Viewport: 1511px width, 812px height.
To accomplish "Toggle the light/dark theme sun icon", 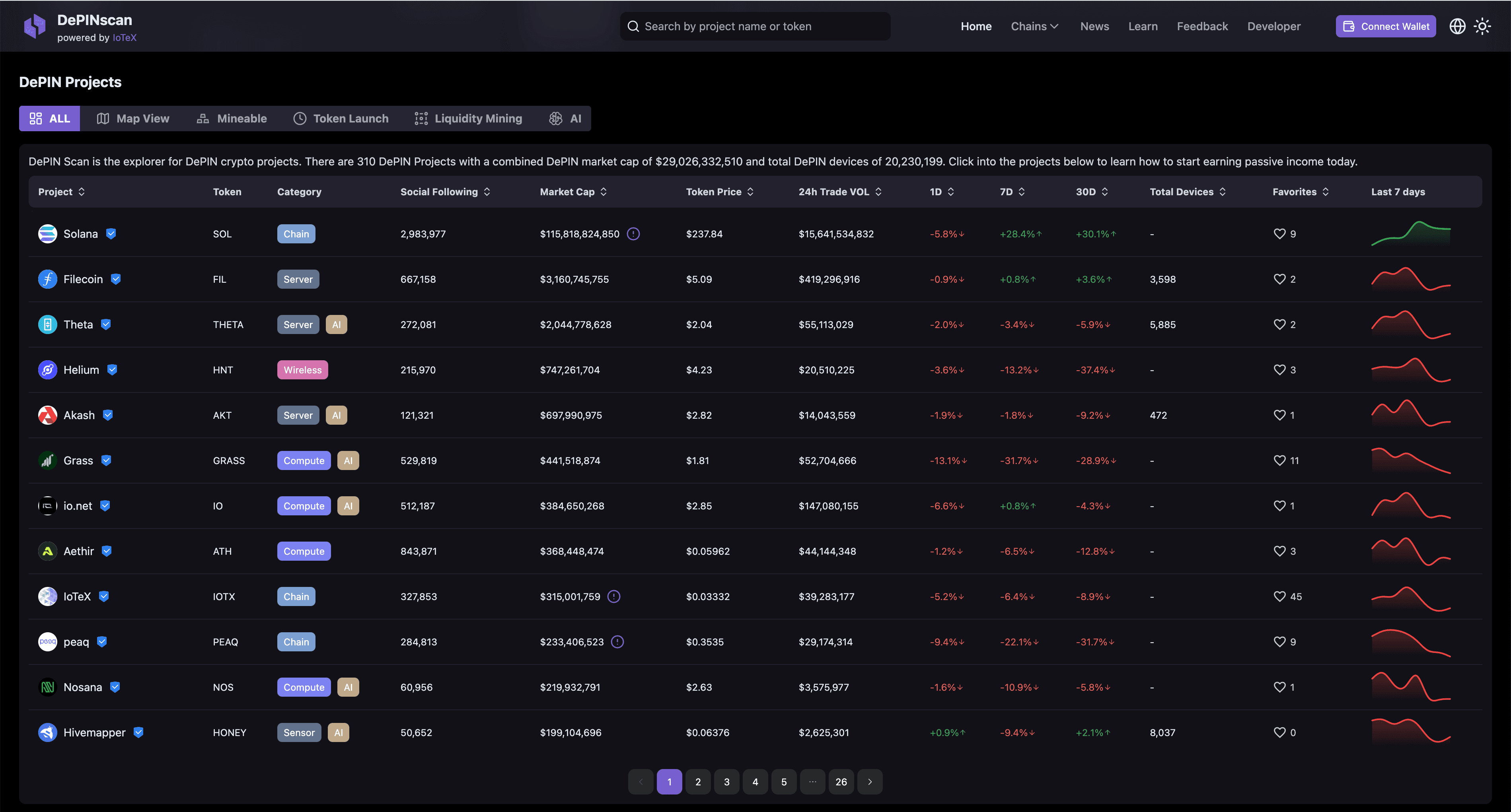I will (1482, 26).
